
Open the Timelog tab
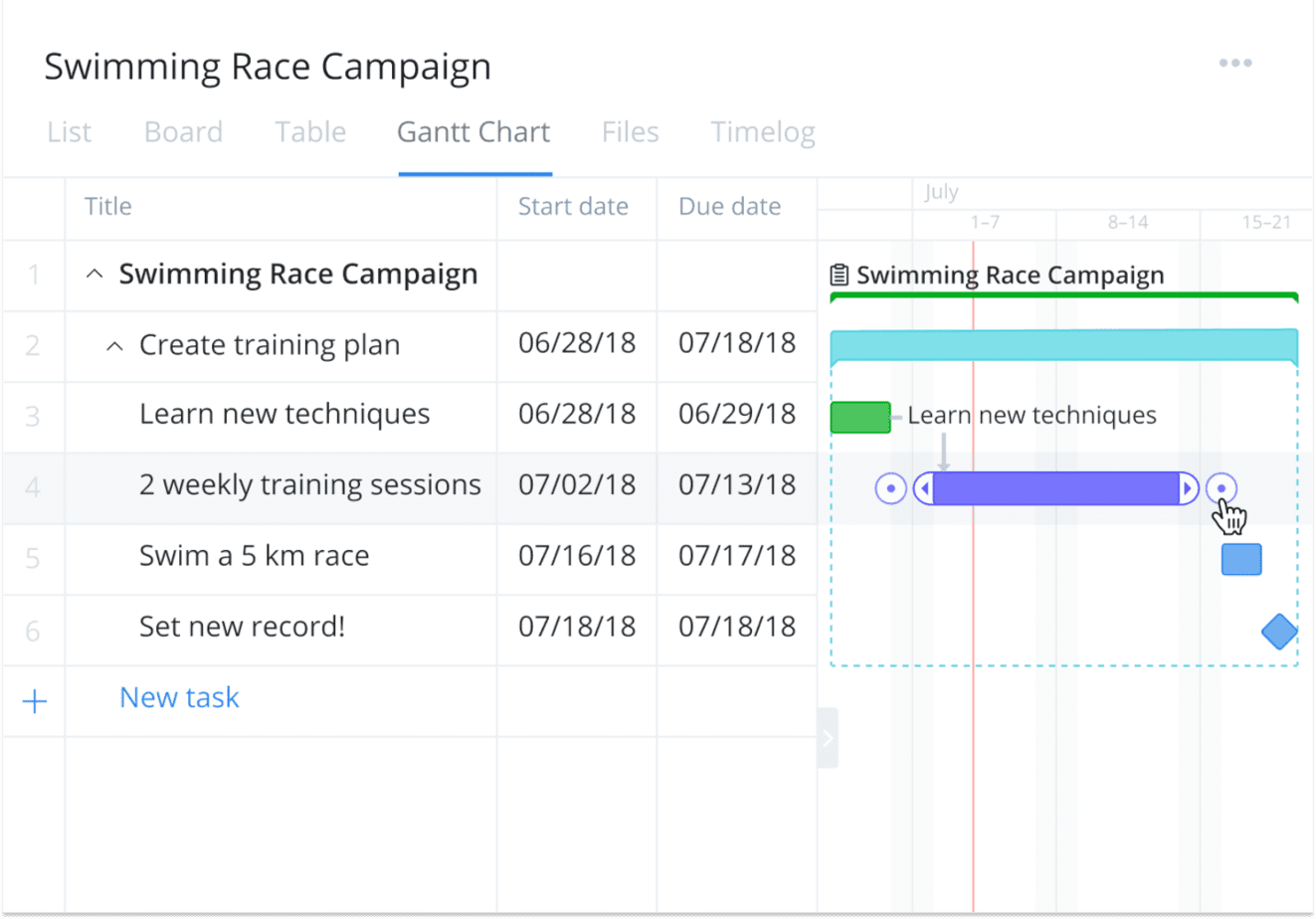[763, 132]
